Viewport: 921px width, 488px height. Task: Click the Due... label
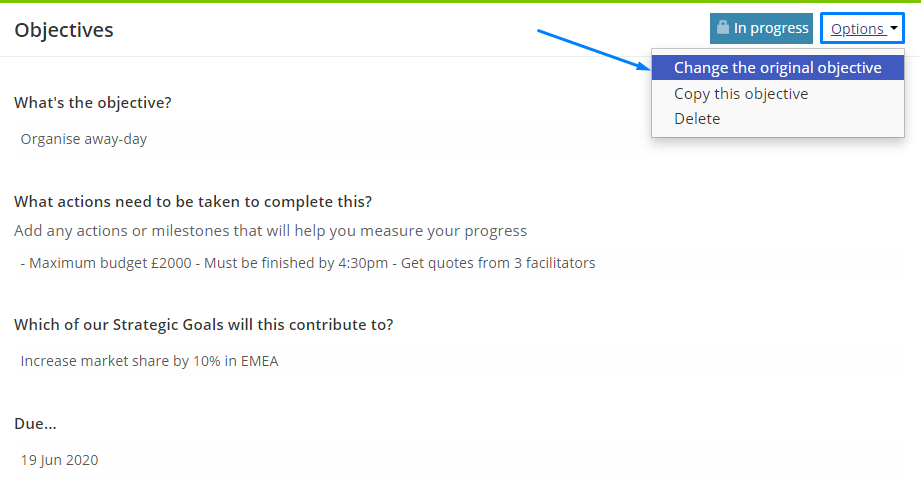[x=35, y=423]
